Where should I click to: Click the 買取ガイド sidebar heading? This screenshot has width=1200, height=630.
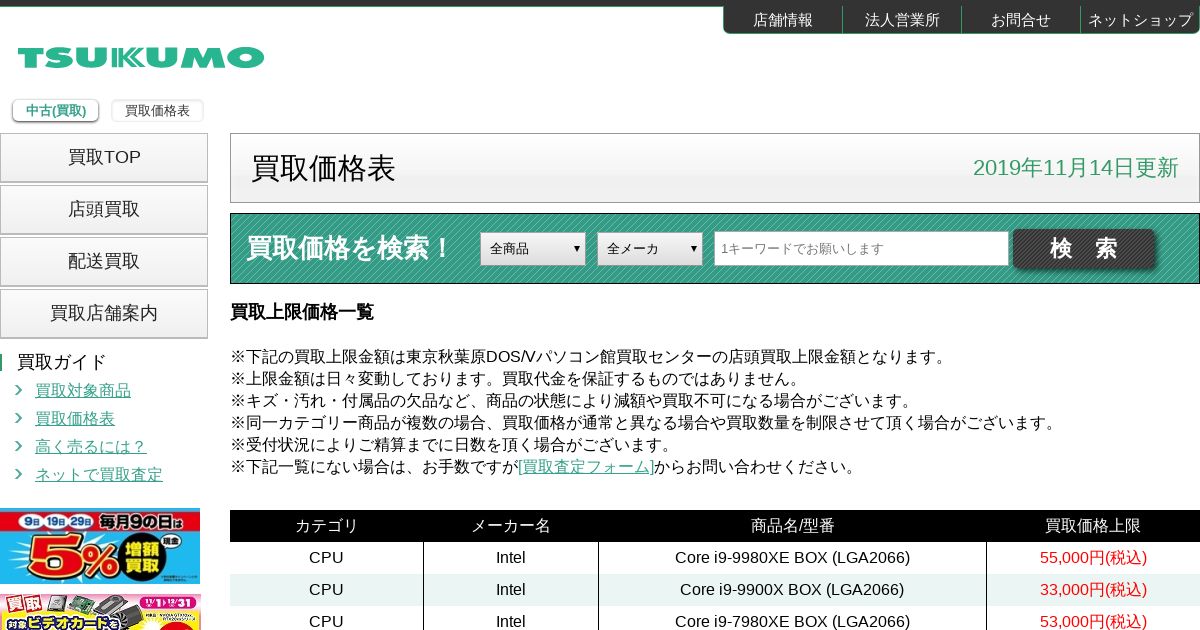point(62,362)
